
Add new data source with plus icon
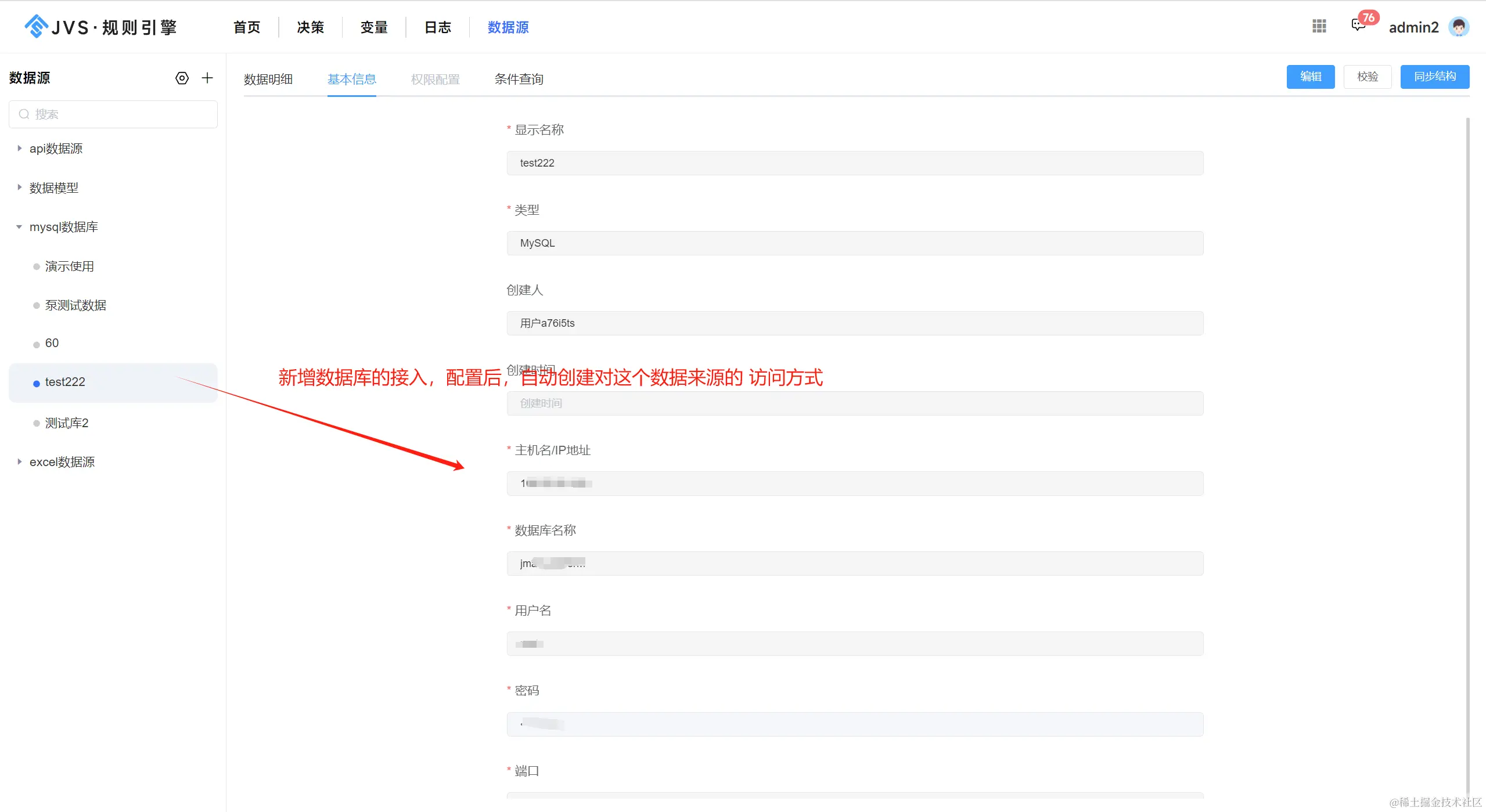tap(207, 78)
